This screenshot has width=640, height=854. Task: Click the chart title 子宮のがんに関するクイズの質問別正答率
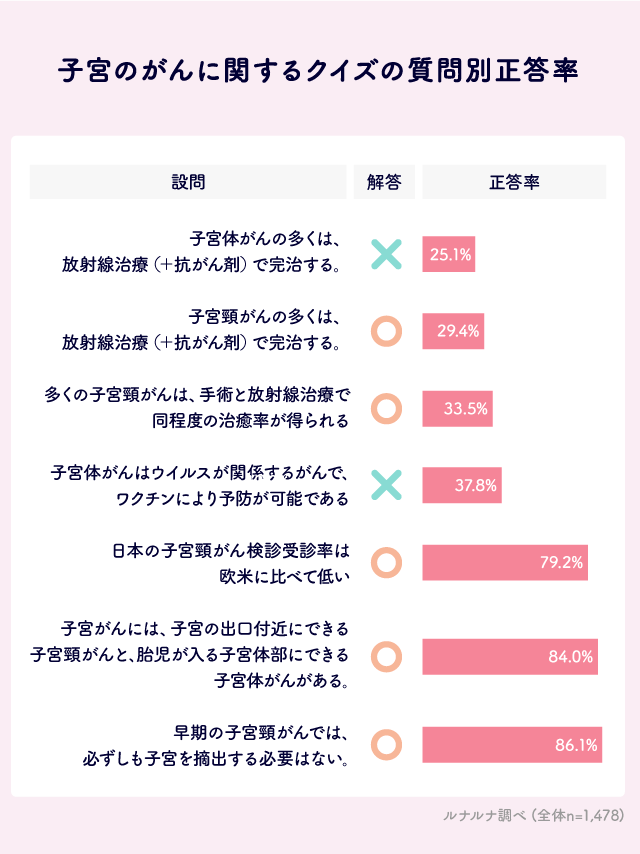coord(319,71)
